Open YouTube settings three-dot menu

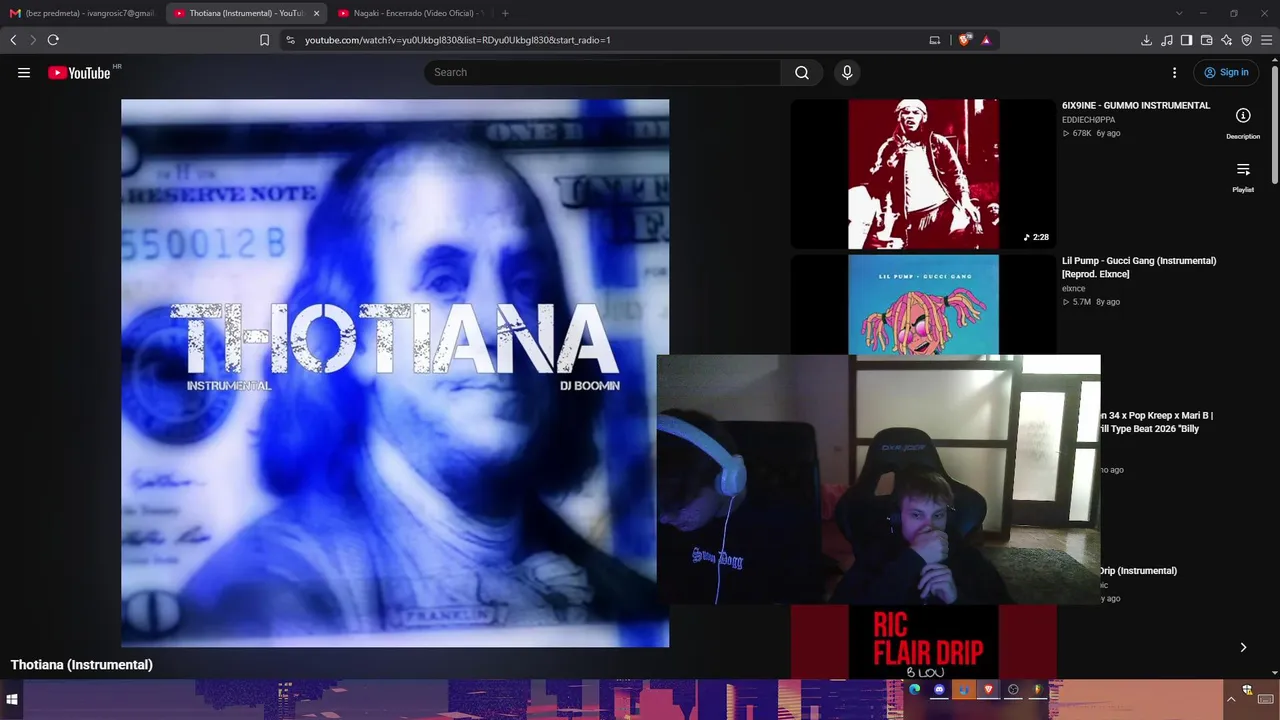click(1174, 72)
